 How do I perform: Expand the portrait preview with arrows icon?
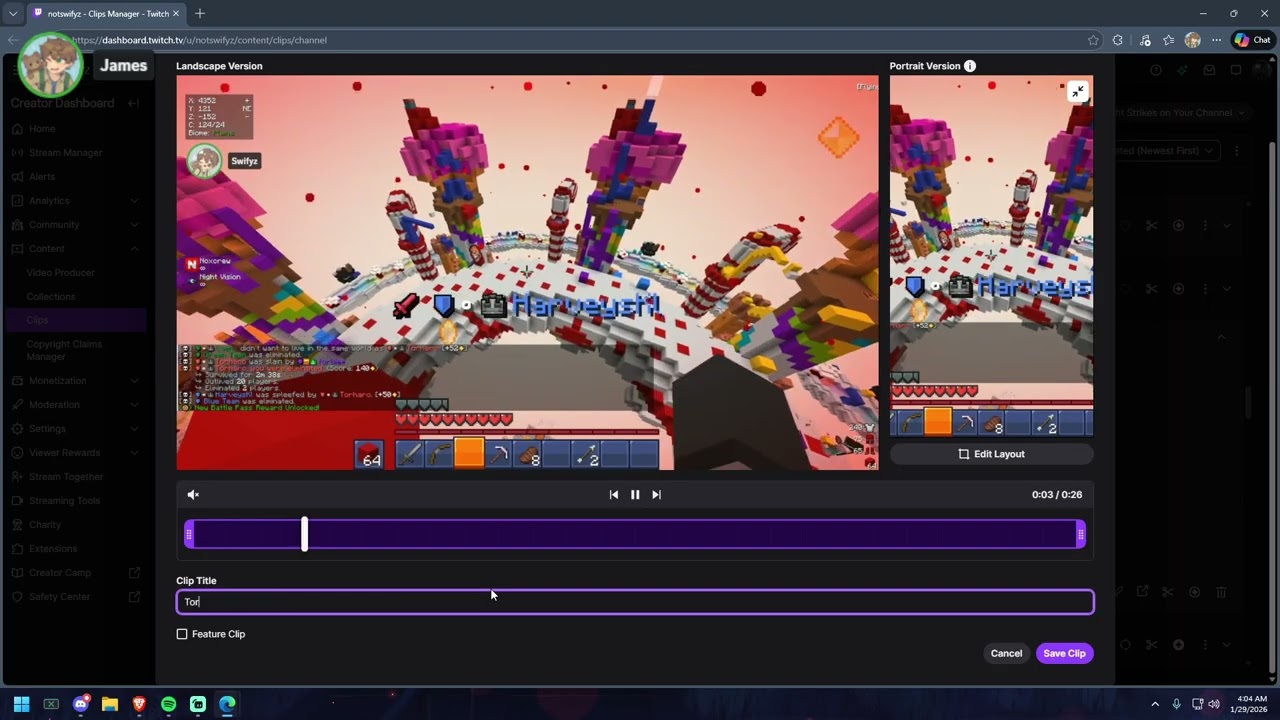pyautogui.click(x=1077, y=92)
